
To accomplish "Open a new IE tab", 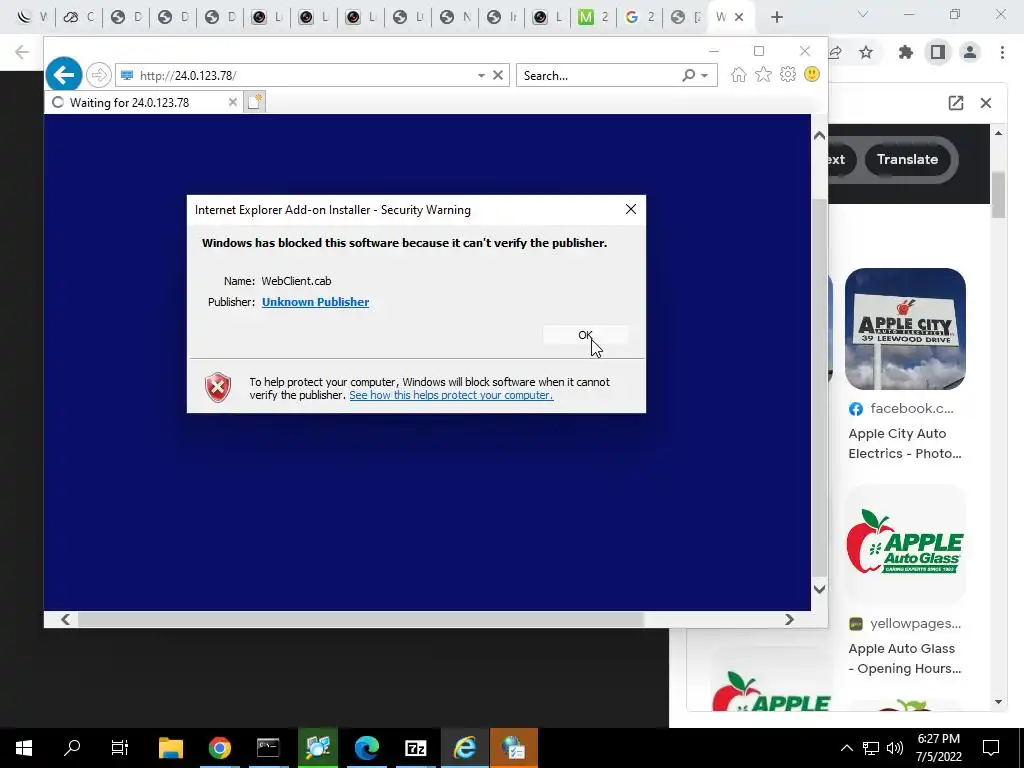I will tap(255, 102).
